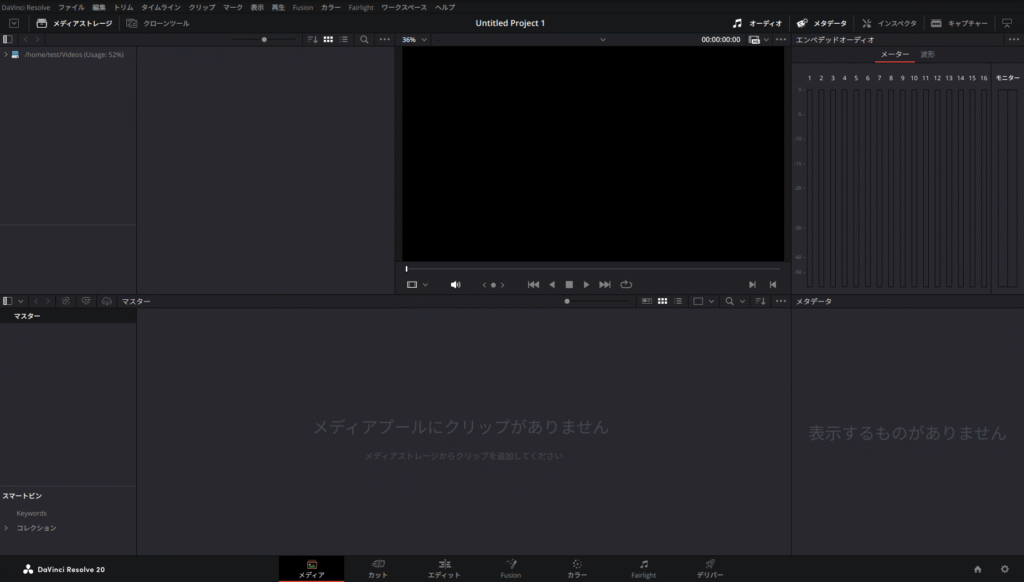Open the カラー page at bottom
Screen dimensions: 1024x582
[577, 568]
